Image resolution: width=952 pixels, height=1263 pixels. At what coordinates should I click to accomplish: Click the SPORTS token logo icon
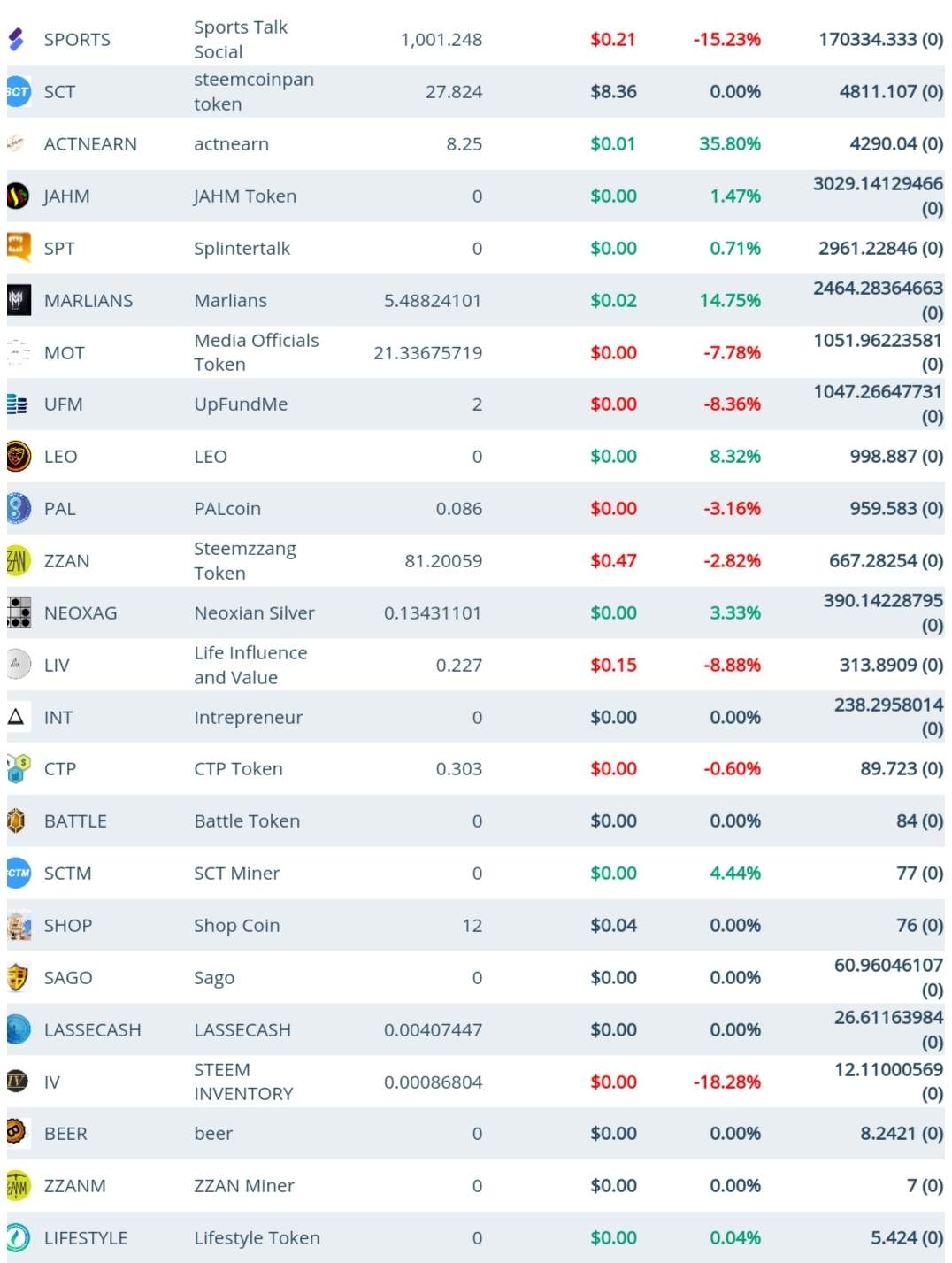(16, 39)
